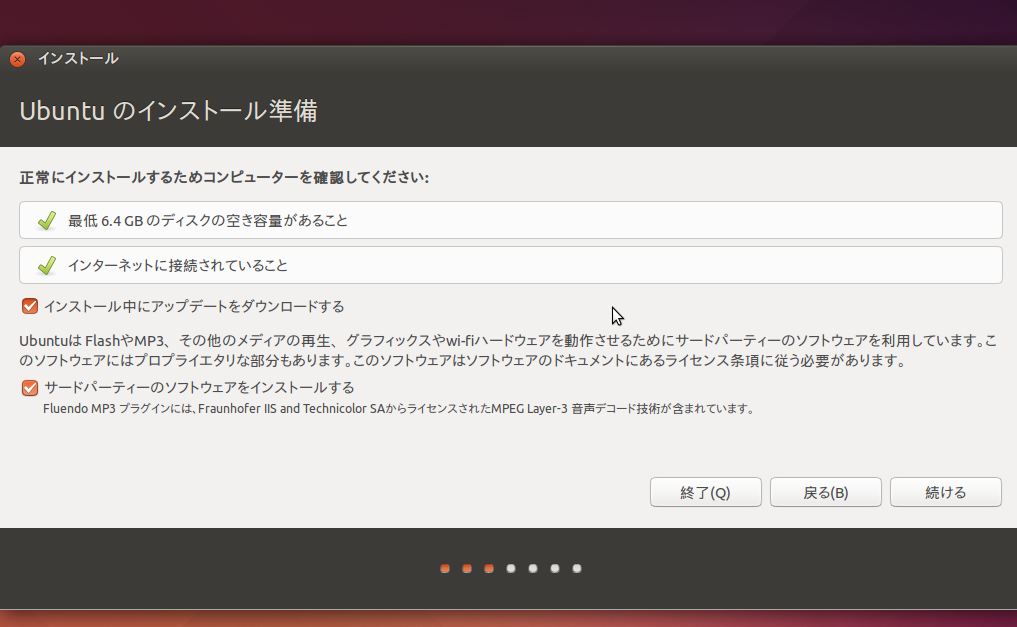Click the 戻る(B) button
Image resolution: width=1017 pixels, height=627 pixels.
pos(826,492)
